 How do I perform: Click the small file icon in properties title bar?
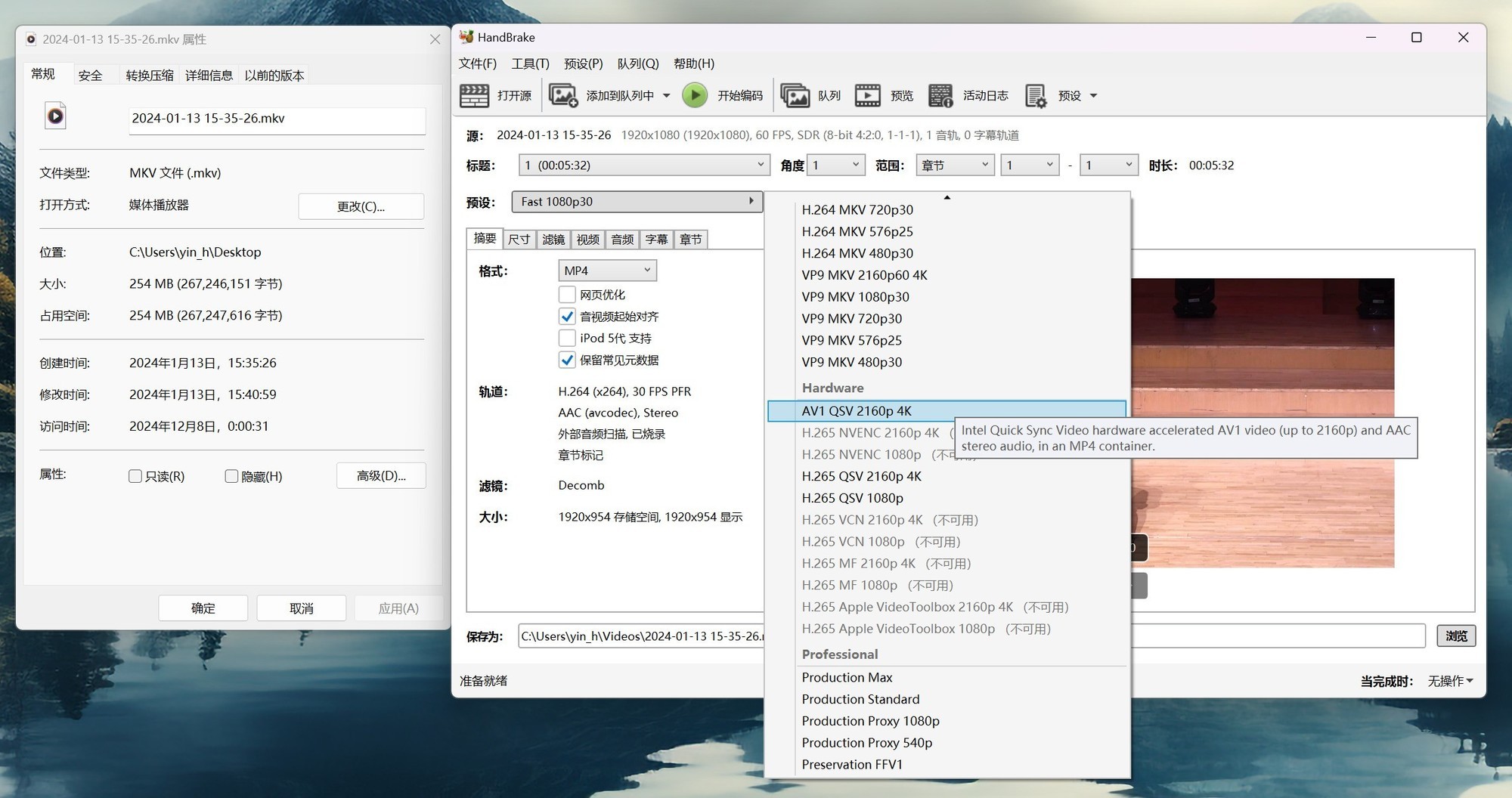31,39
